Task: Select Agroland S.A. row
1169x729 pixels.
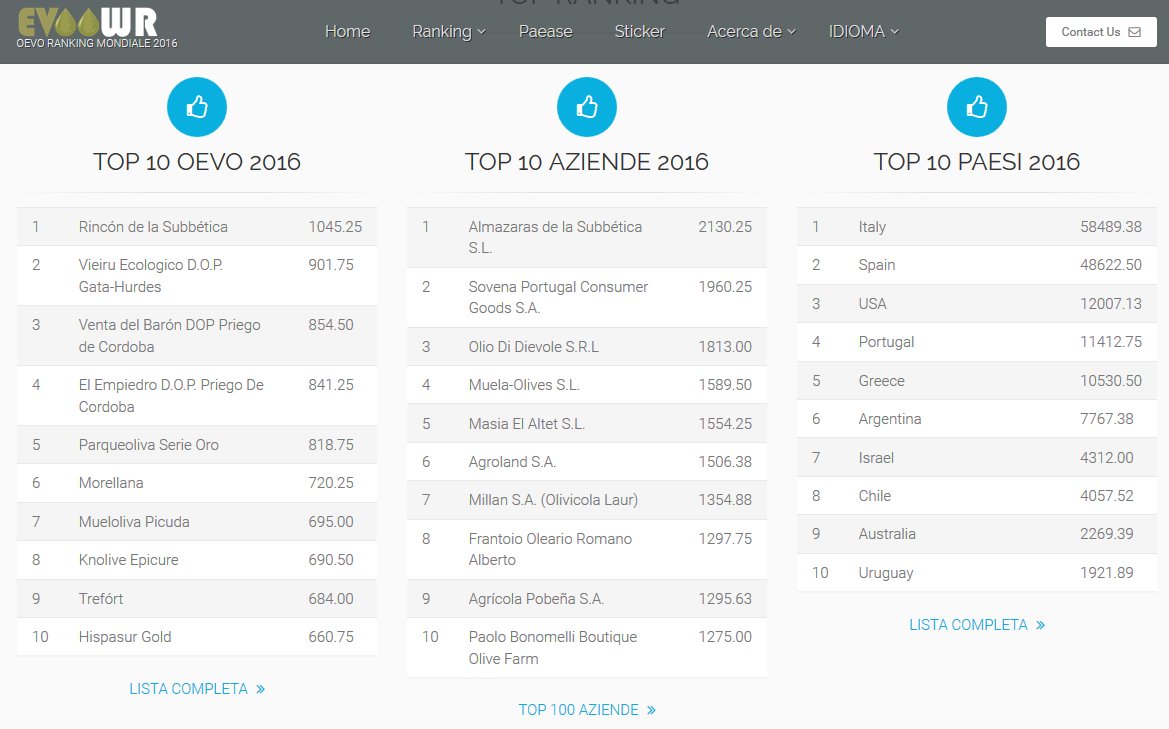Action: click(x=587, y=462)
